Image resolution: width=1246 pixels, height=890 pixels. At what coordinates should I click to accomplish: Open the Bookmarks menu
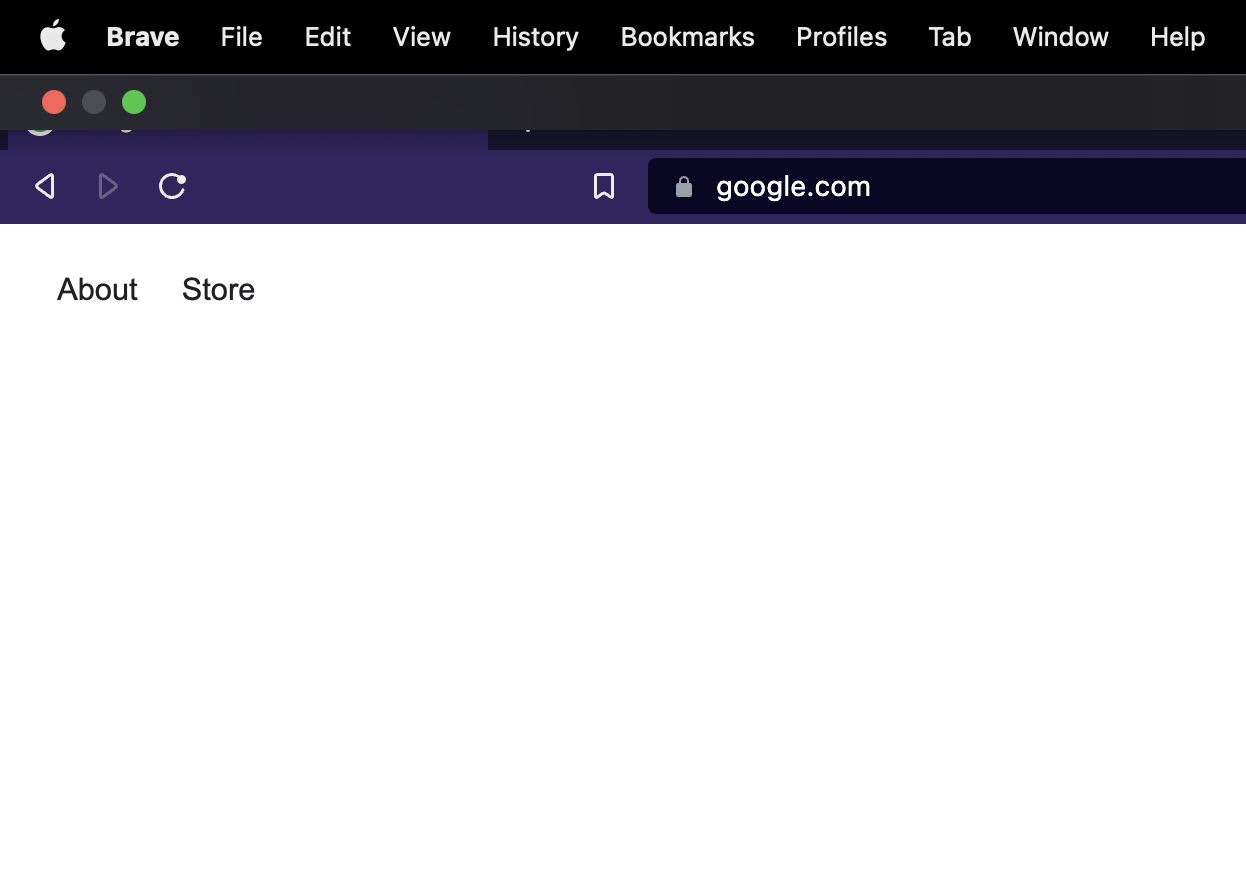point(687,37)
